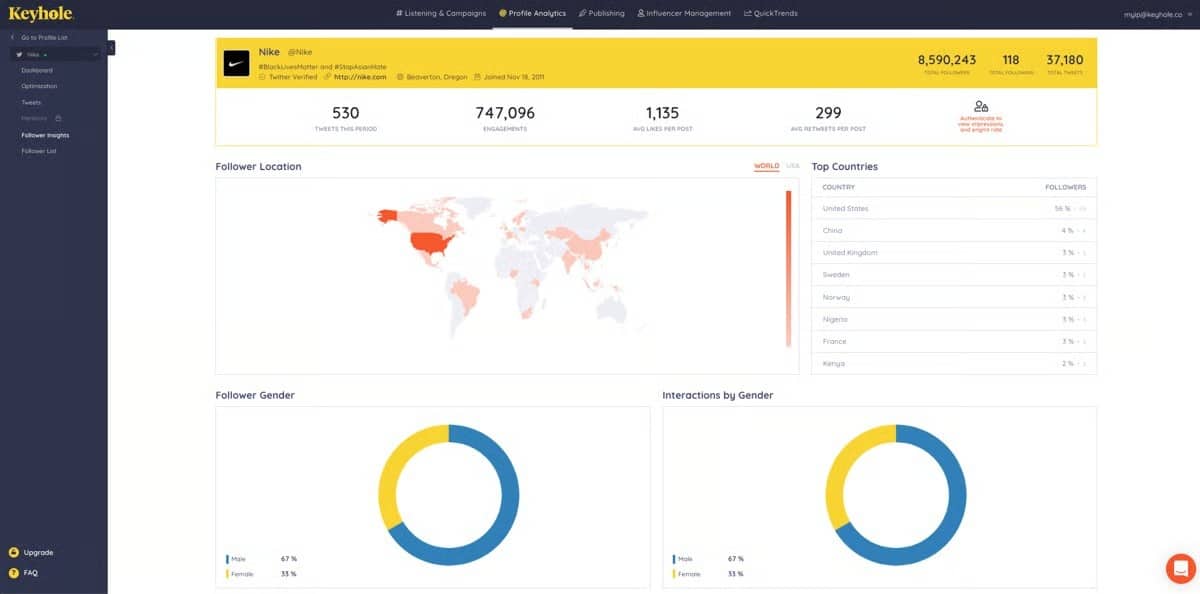Click the Keyhole logo
Screen dimensions: 1200x594
pyautogui.click(x=41, y=13)
